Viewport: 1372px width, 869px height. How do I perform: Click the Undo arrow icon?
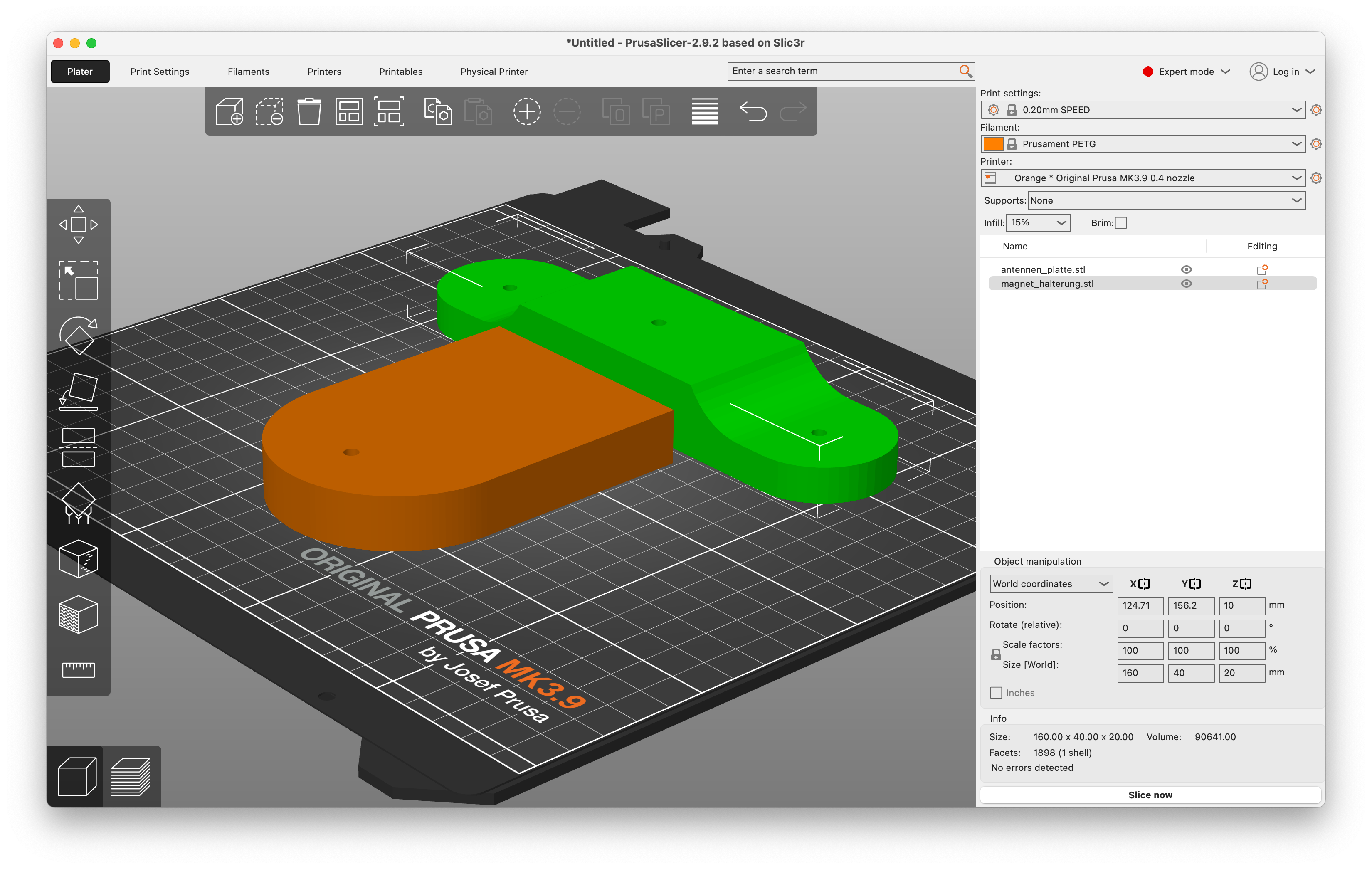tap(753, 111)
